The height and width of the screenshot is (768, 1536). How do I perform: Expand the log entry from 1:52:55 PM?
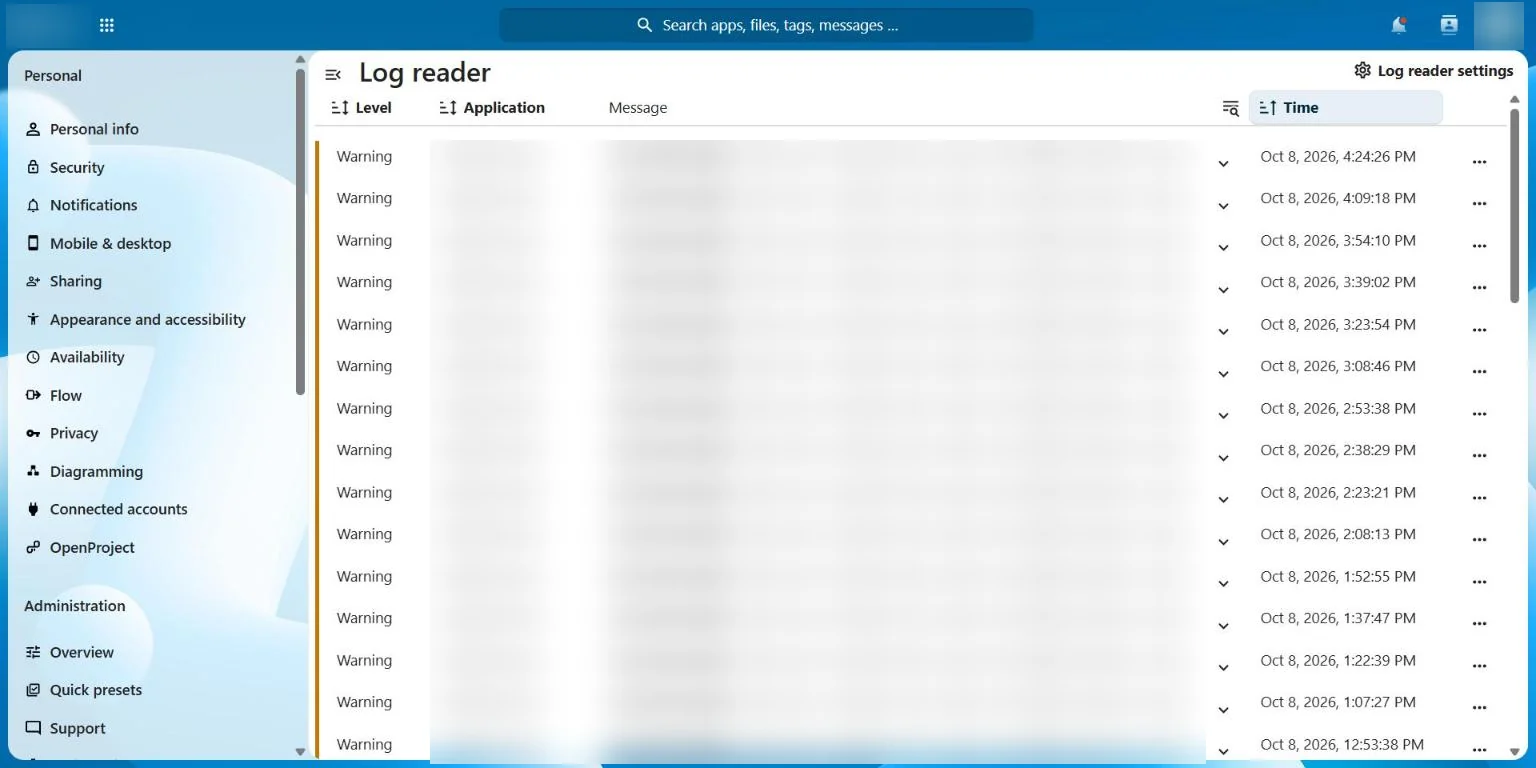point(1223,583)
